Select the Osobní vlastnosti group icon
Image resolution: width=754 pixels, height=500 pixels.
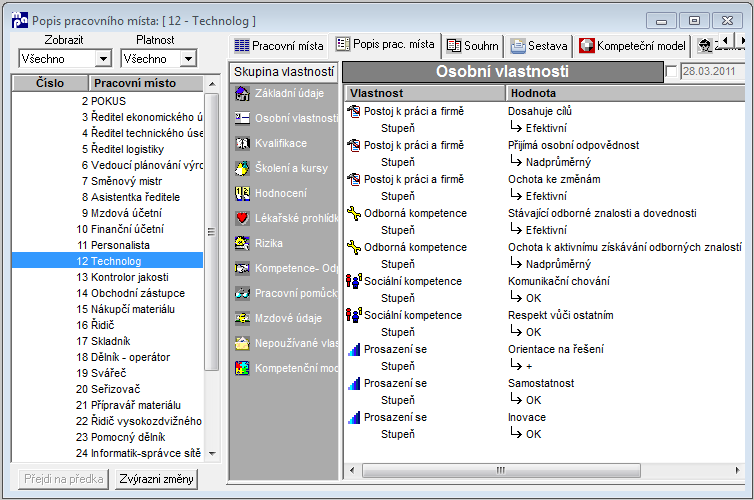(242, 118)
